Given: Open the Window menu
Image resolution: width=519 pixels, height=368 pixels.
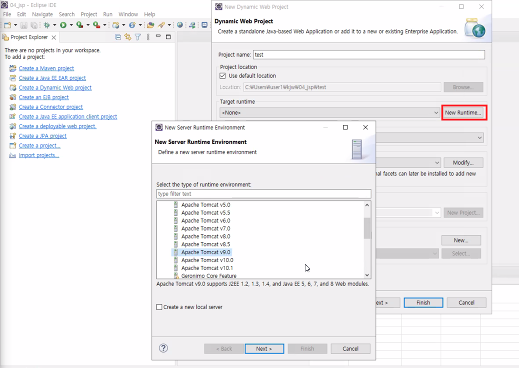Looking at the screenshot, I should (128, 14).
